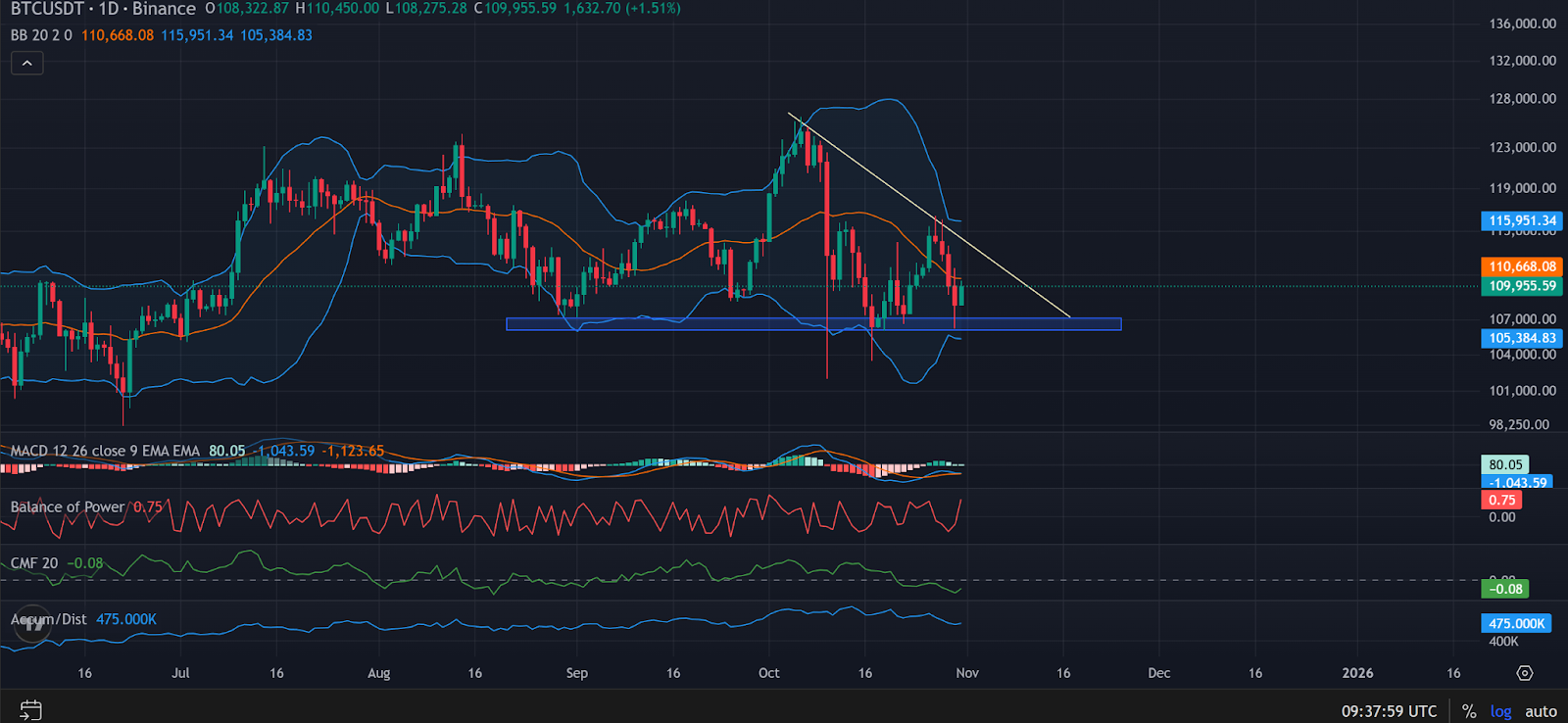
Task: Select the MACD 12 26 indicator label
Action: 104,451
